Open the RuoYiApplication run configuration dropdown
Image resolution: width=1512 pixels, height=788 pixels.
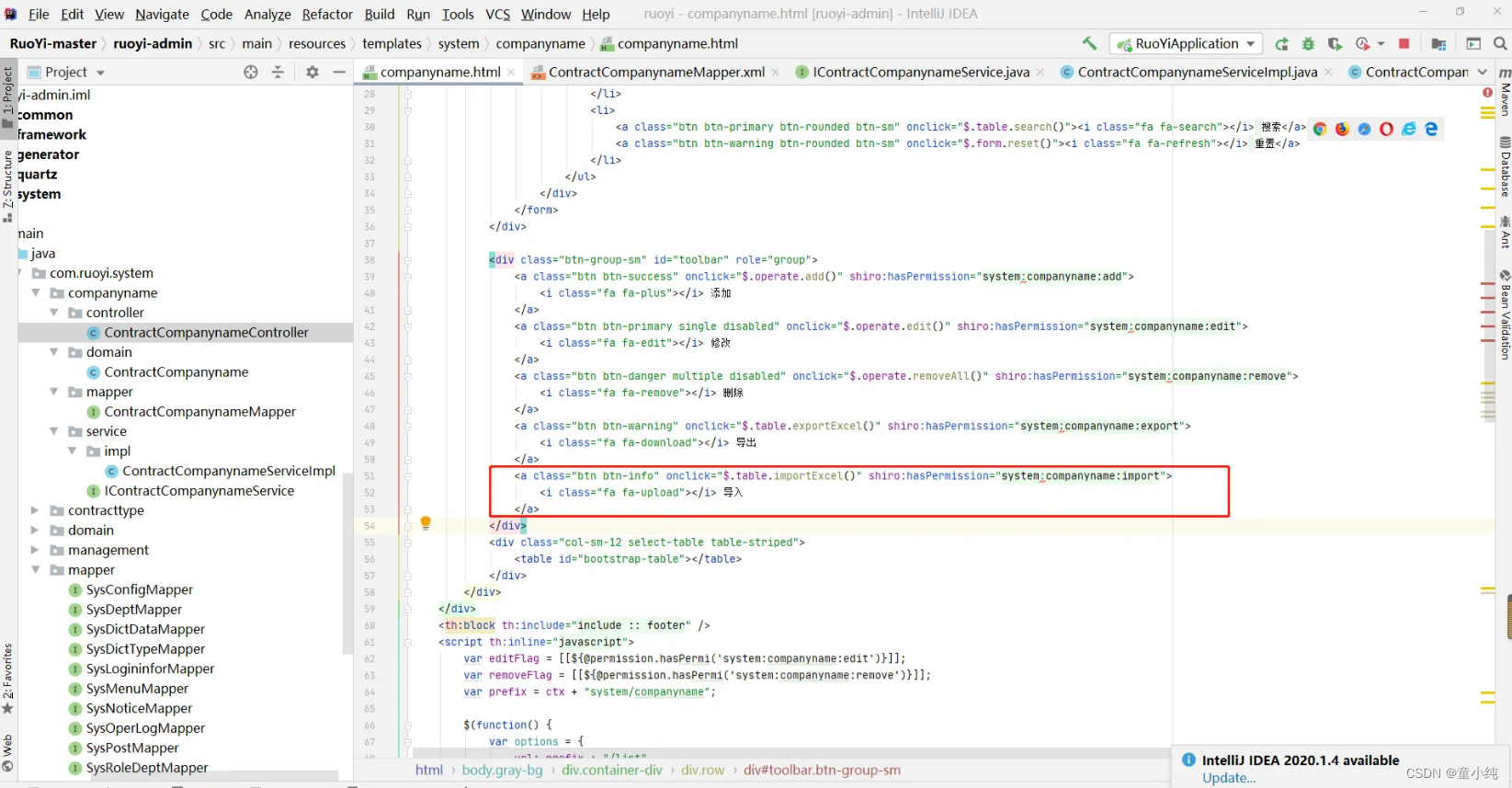(x=1186, y=43)
